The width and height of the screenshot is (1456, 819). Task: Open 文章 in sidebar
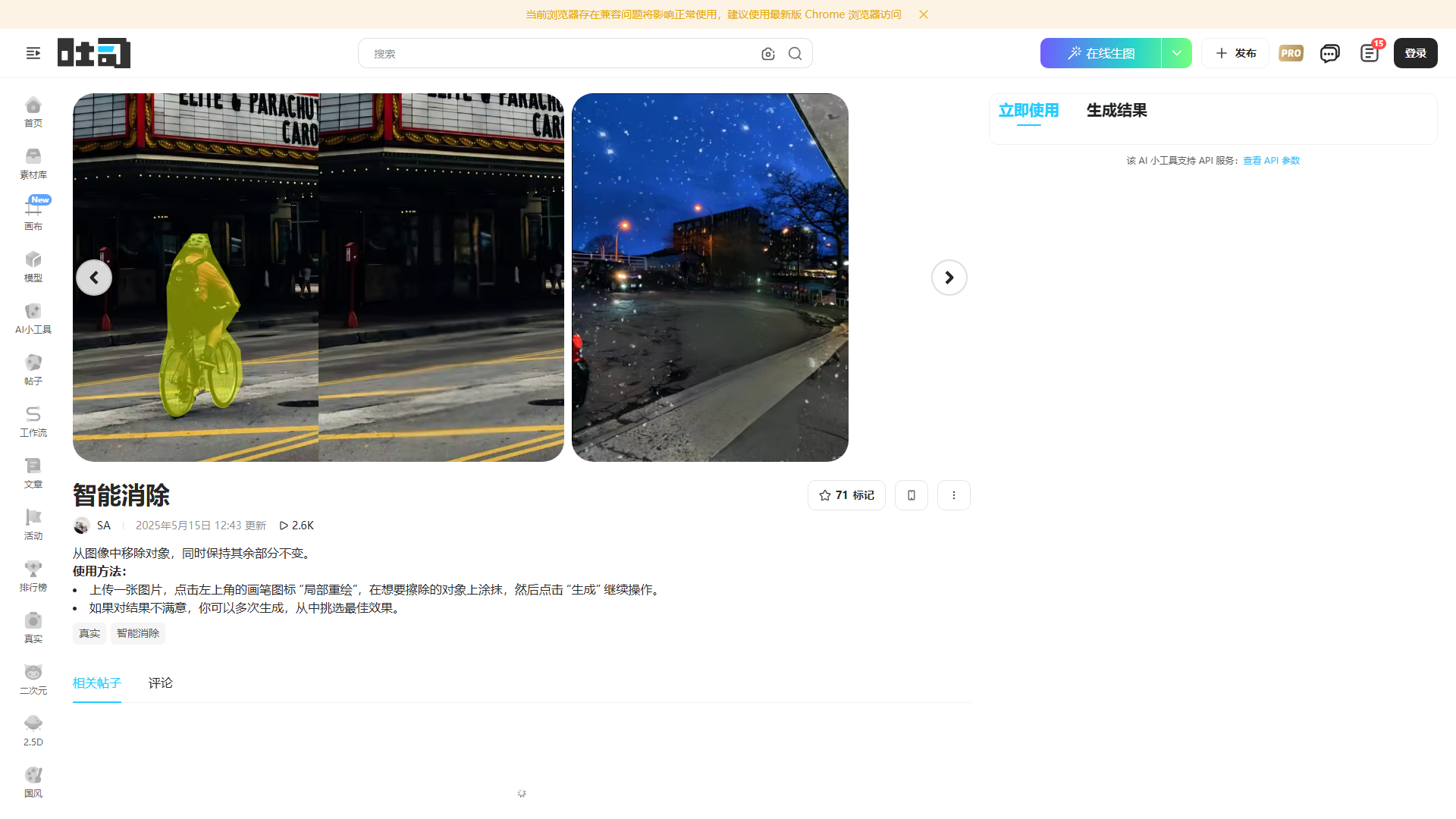click(33, 472)
